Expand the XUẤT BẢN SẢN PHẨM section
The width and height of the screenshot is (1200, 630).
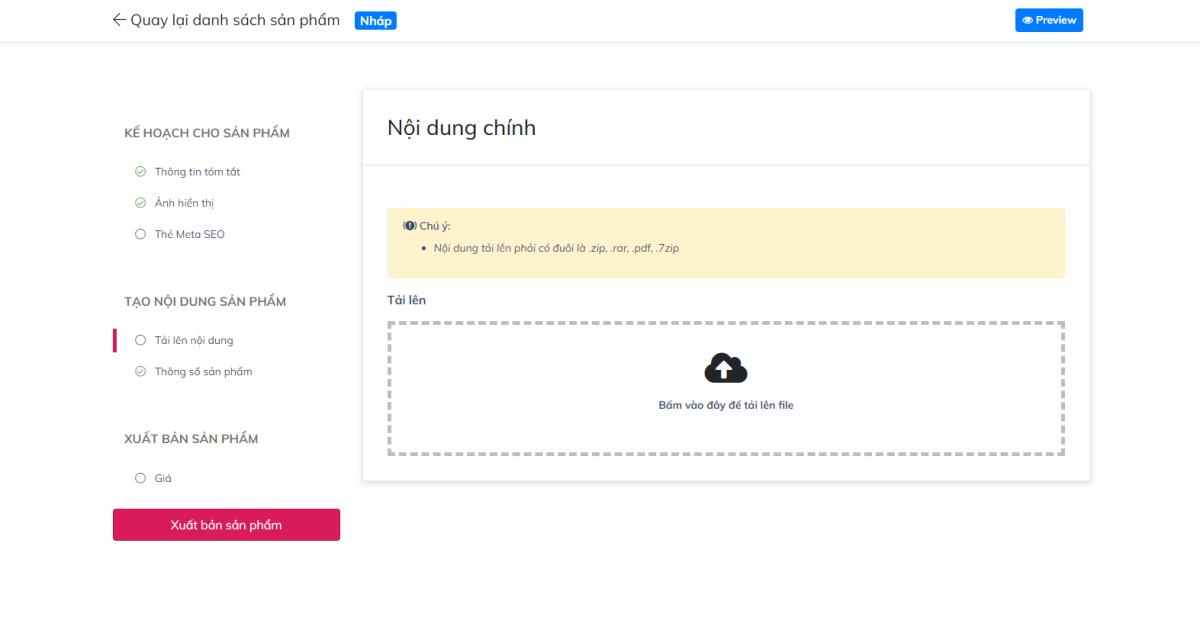click(x=191, y=438)
